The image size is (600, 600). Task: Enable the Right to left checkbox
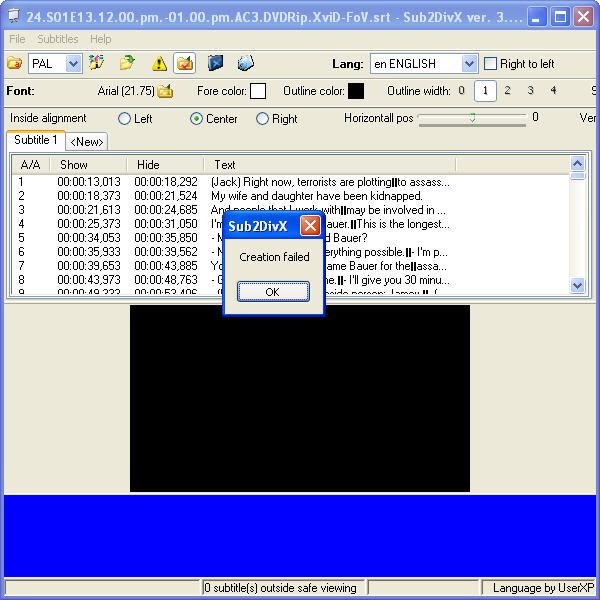(490, 64)
